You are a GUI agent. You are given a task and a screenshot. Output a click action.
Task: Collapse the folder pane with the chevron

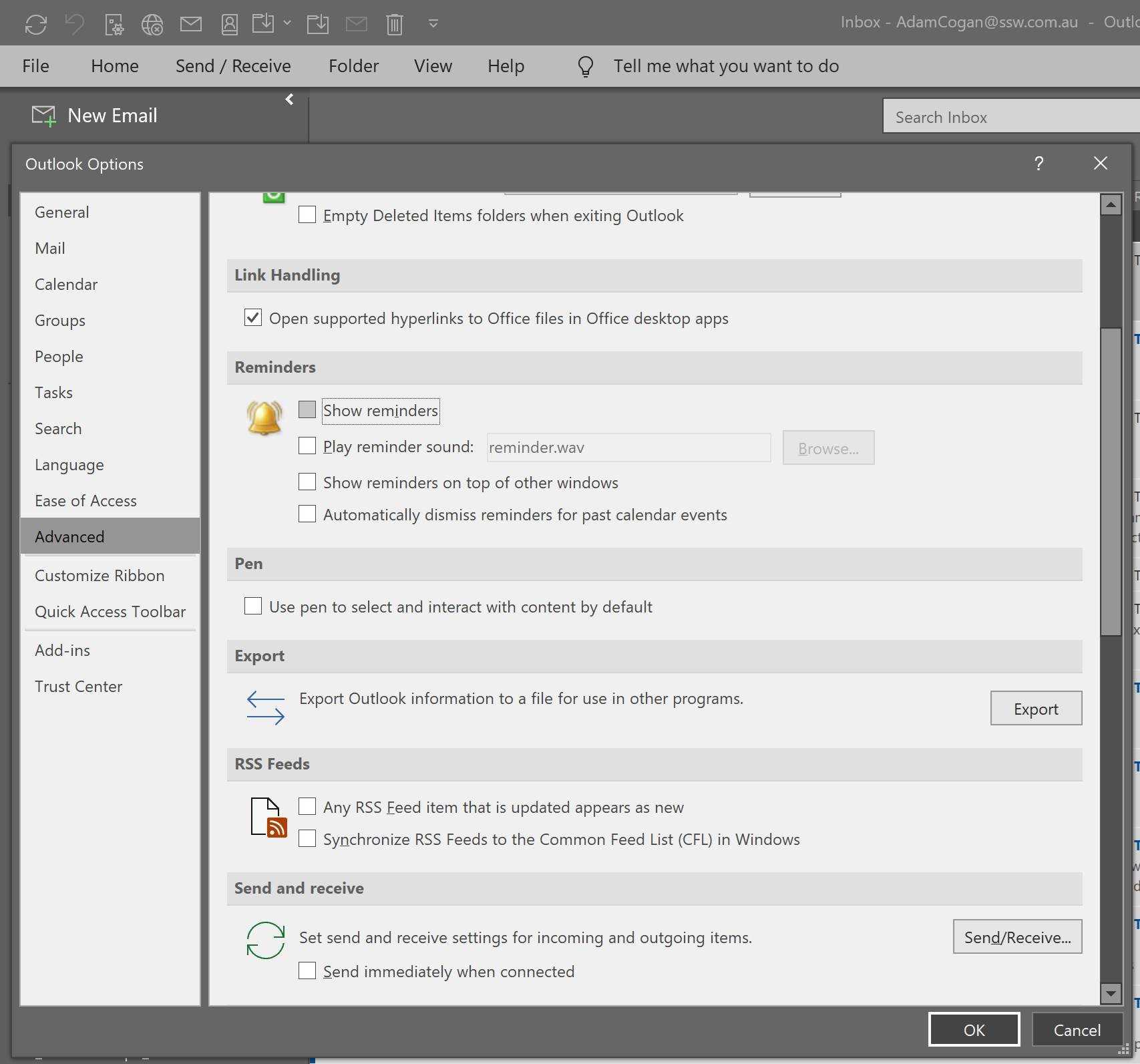coord(289,100)
